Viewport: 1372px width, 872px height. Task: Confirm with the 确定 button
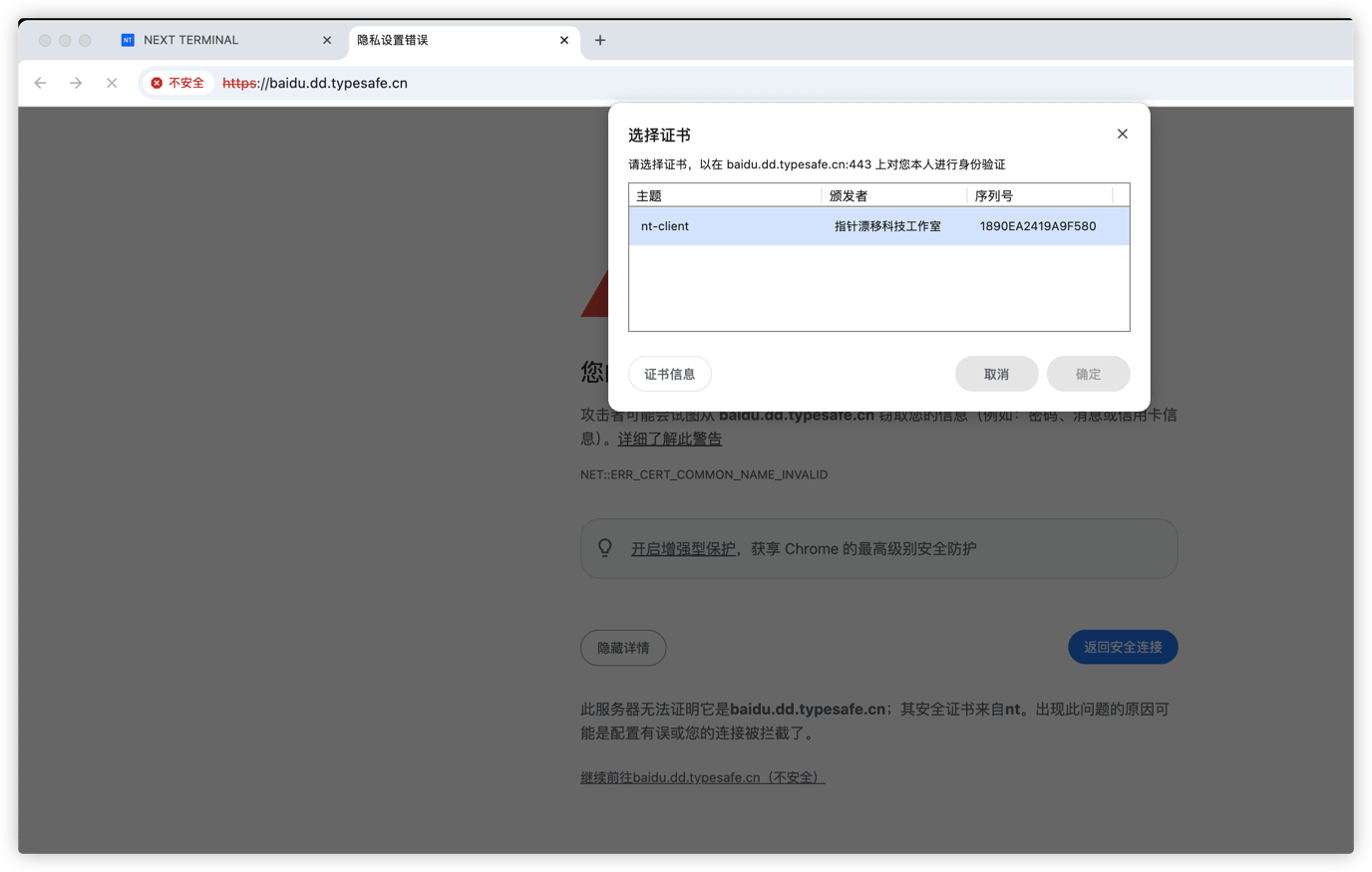[x=1088, y=374]
